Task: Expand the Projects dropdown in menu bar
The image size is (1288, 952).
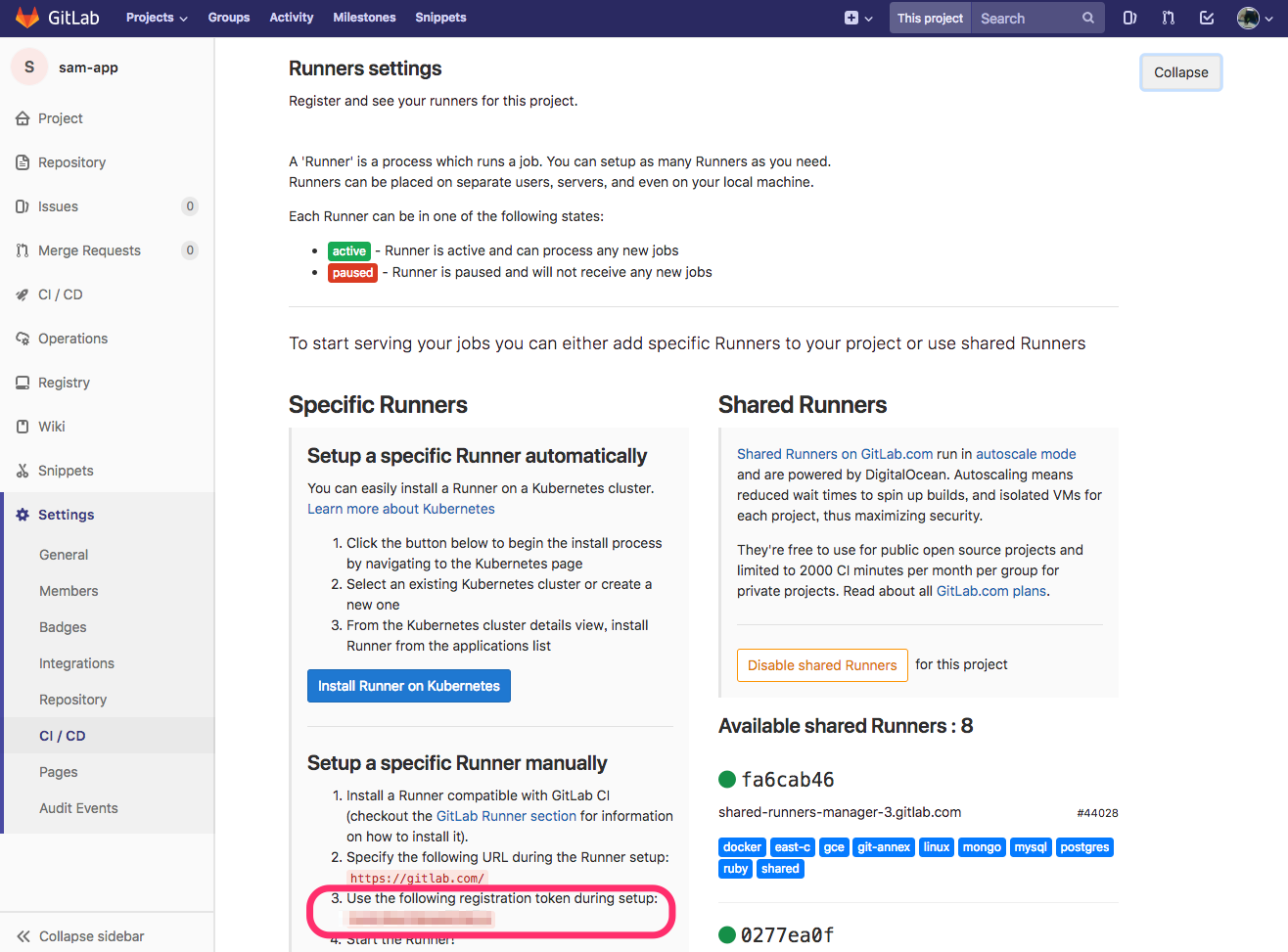Action: 156,17
